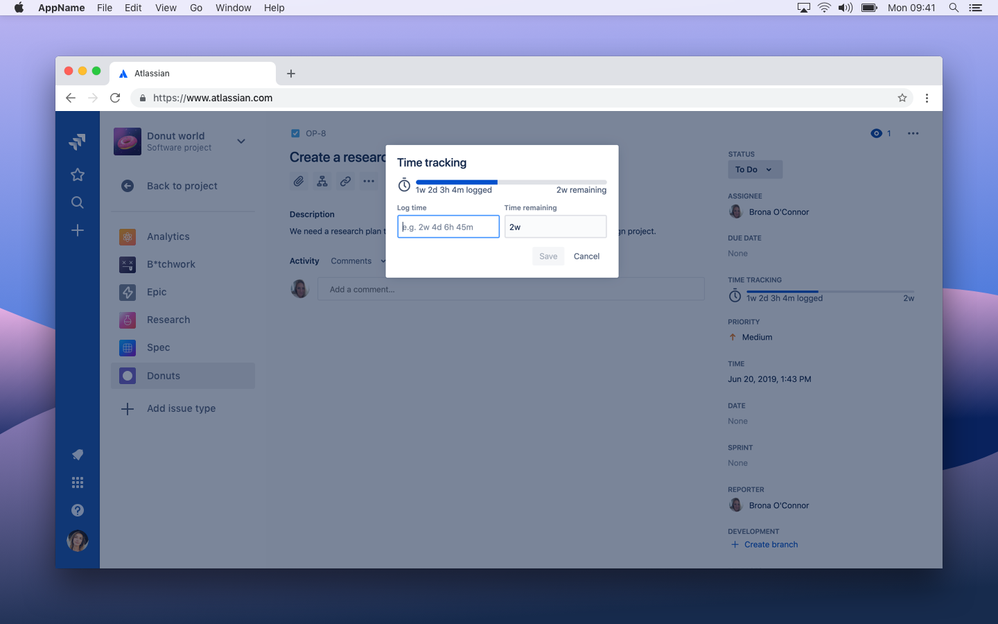Click the create plus icon in sidebar
The image size is (998, 624).
[x=78, y=230]
